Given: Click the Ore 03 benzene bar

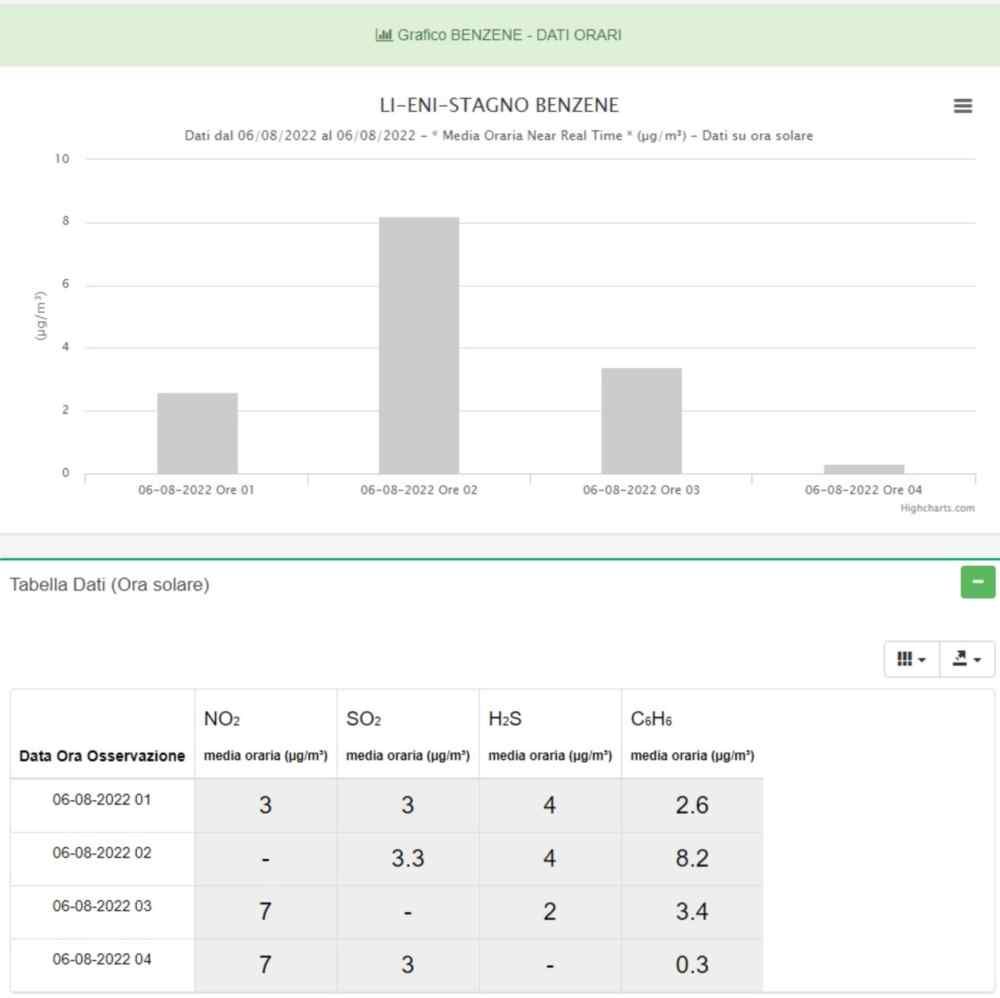Looking at the screenshot, I should pyautogui.click(x=641, y=420).
